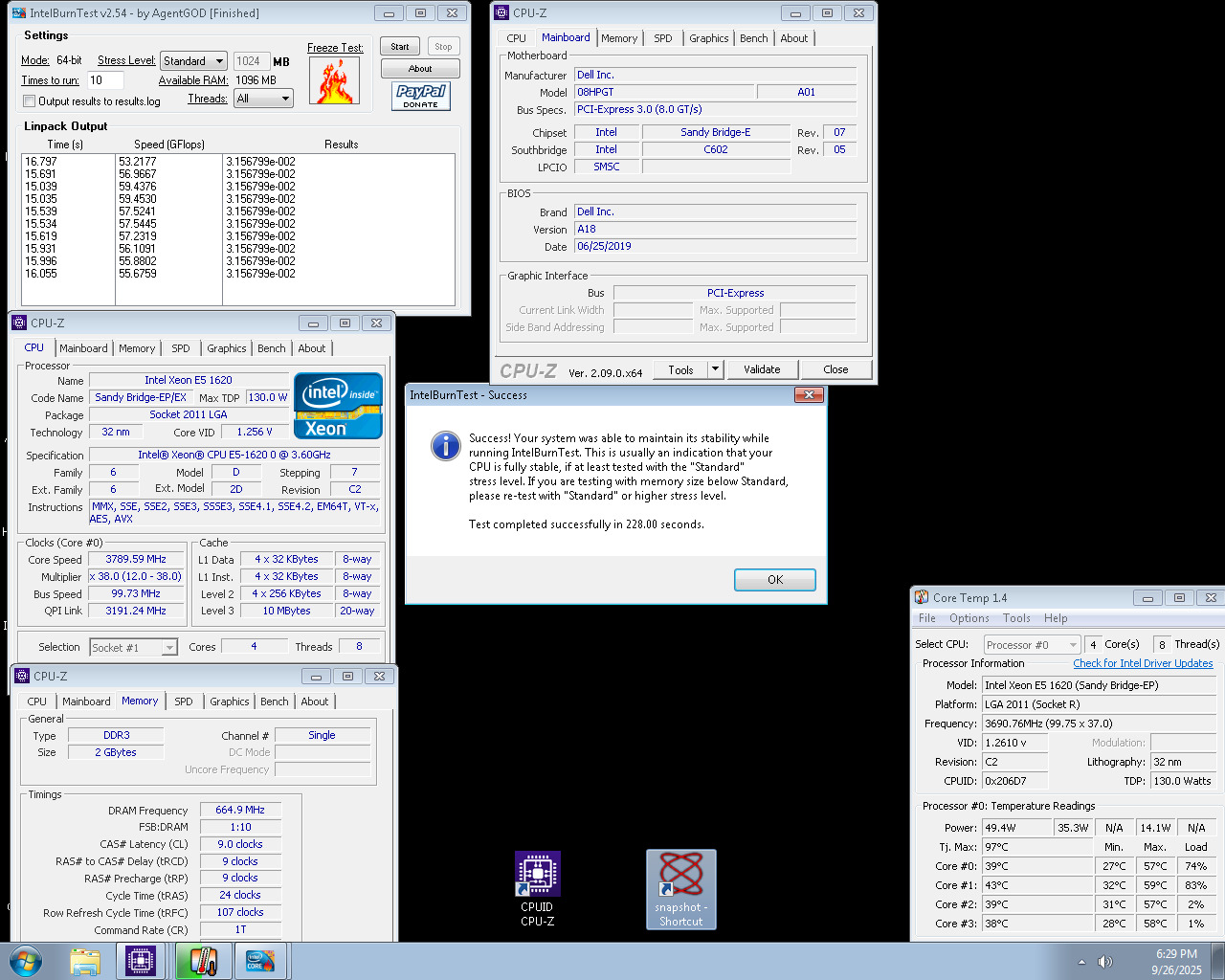Open the Graphics tab in CPU-Z Memory window
Viewport: 1225px width, 980px height.
(x=230, y=702)
